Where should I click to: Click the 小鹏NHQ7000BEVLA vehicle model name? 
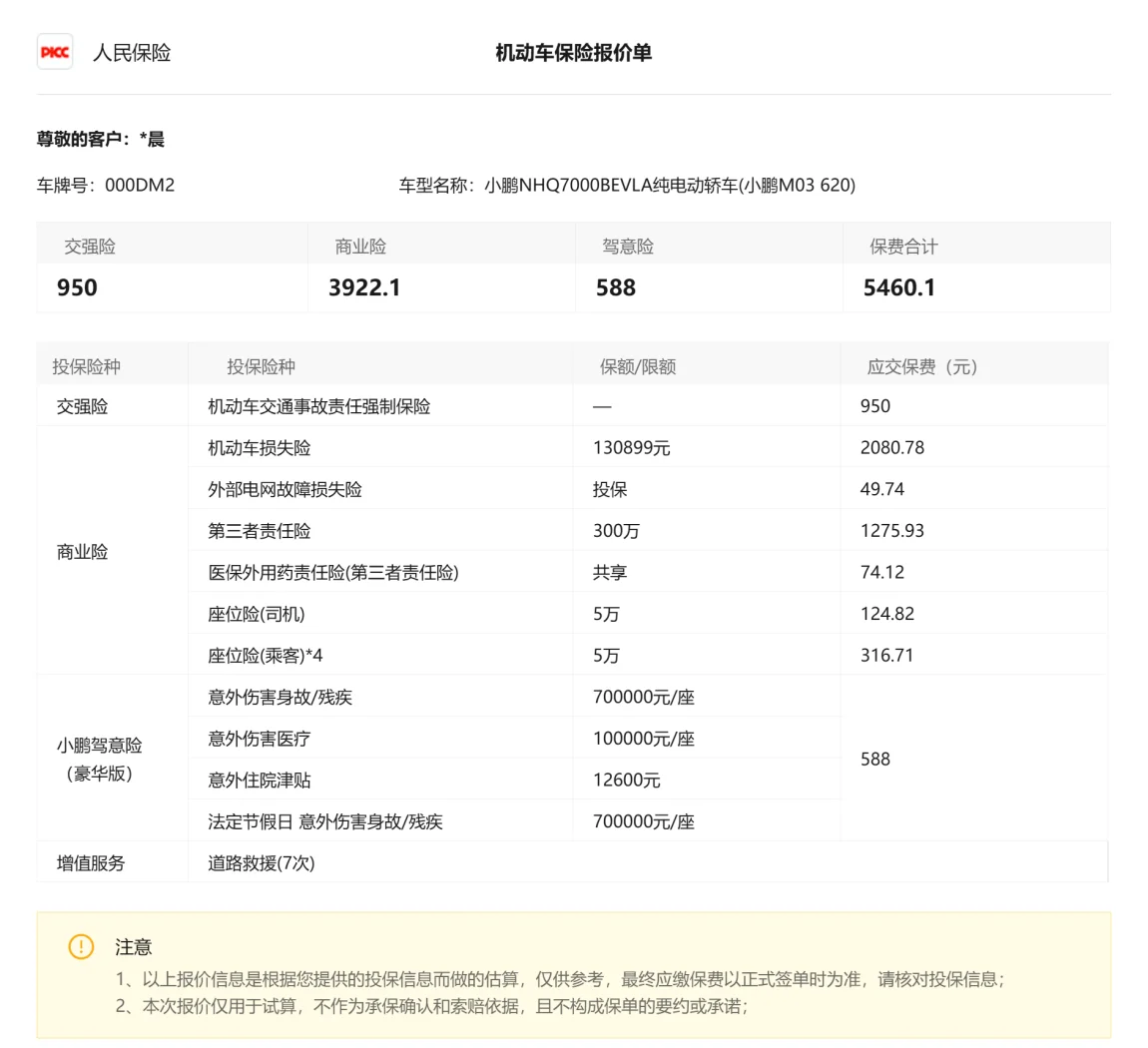pos(669,185)
